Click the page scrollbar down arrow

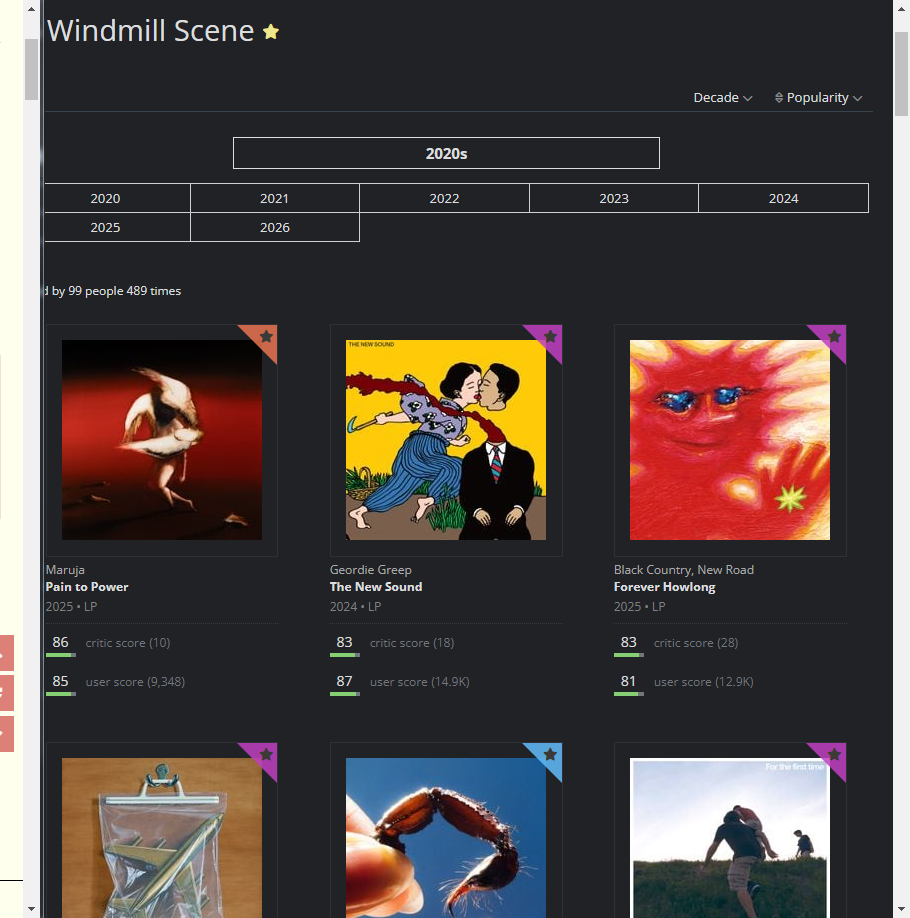click(902, 909)
